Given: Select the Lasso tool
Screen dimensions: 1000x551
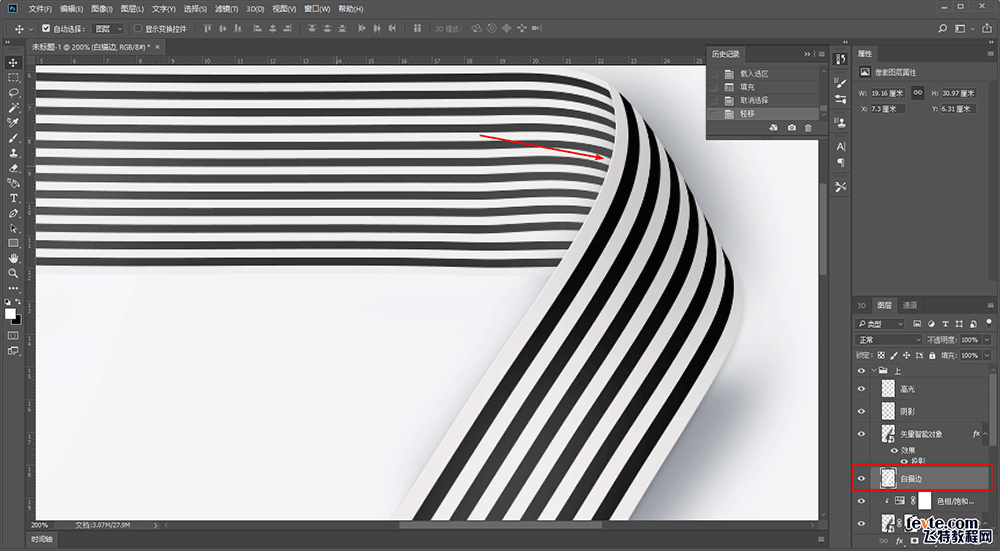Looking at the screenshot, I should click(x=13, y=92).
